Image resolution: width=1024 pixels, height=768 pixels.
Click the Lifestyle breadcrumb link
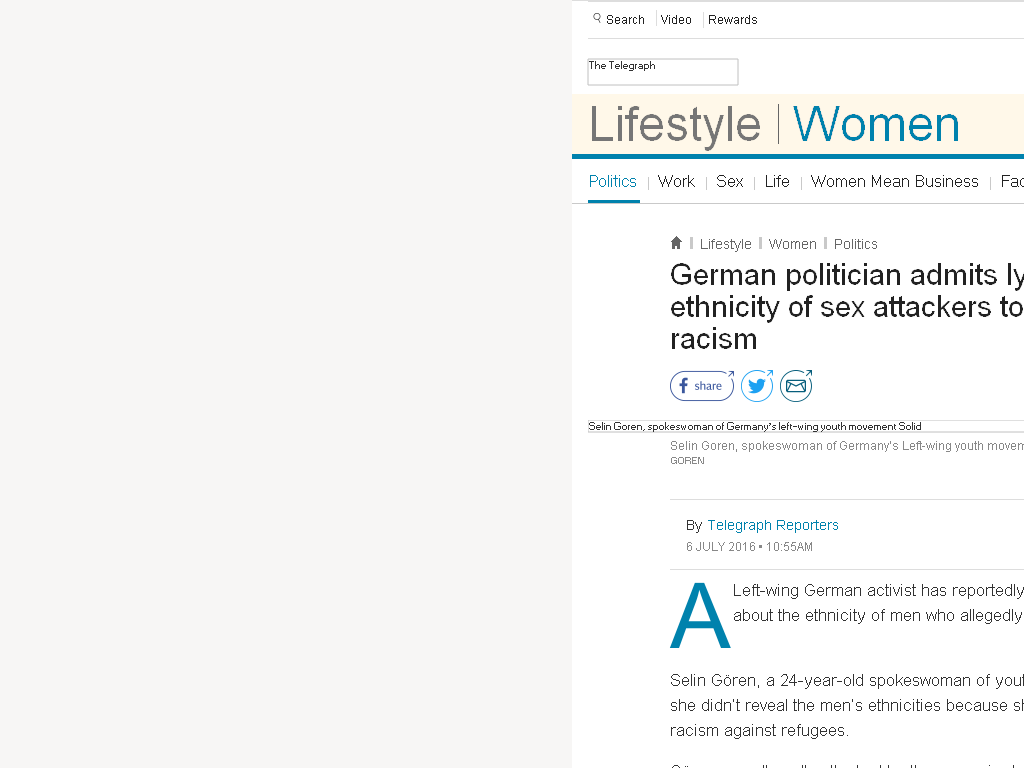click(726, 244)
